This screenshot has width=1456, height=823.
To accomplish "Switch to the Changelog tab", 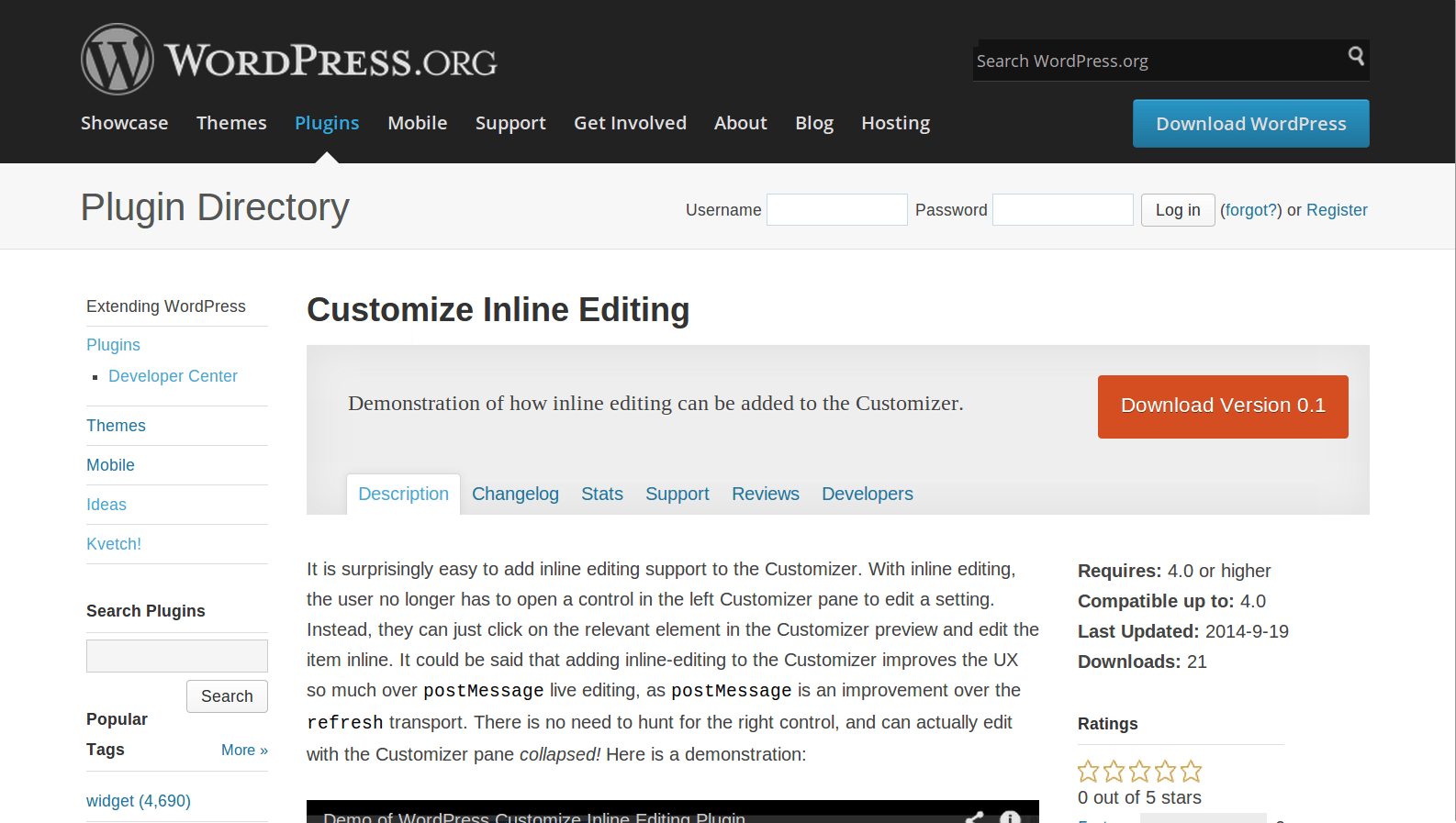I will point(515,494).
